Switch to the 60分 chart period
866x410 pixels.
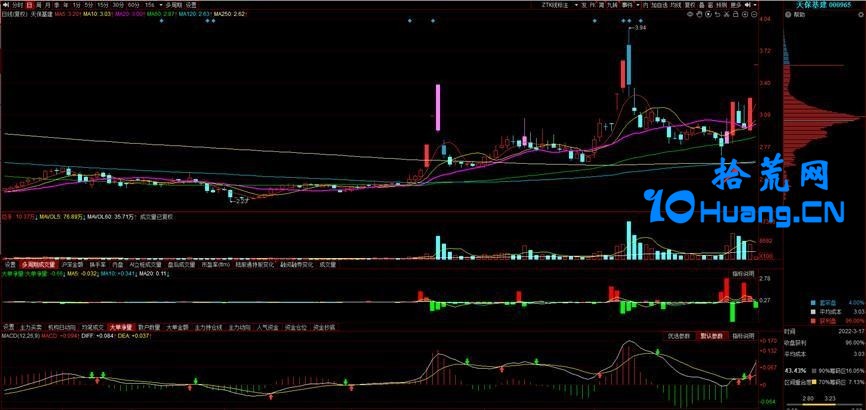pos(133,5)
